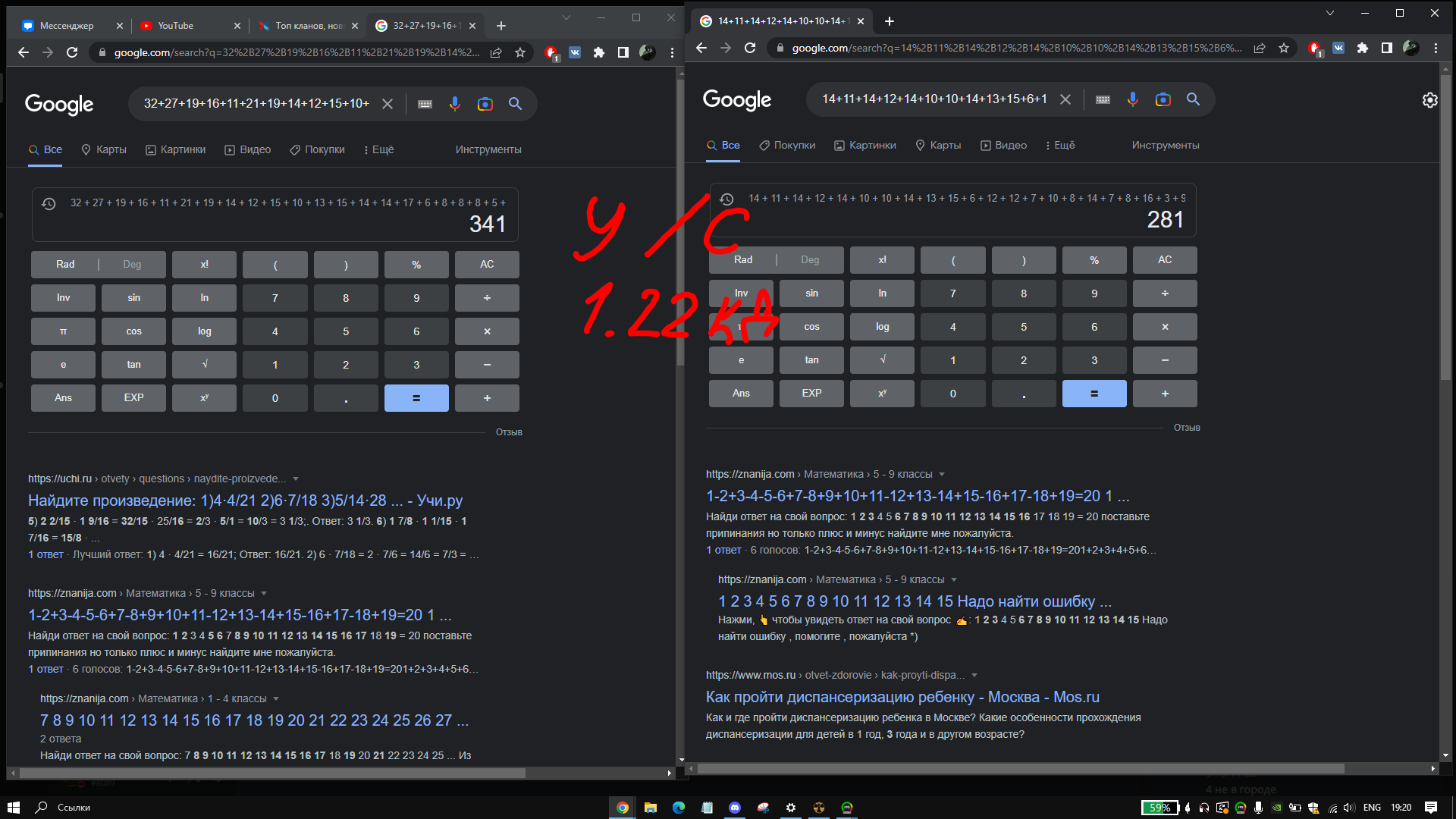Open Карты tab in left window
The height and width of the screenshot is (819, 1456).
pos(104,150)
